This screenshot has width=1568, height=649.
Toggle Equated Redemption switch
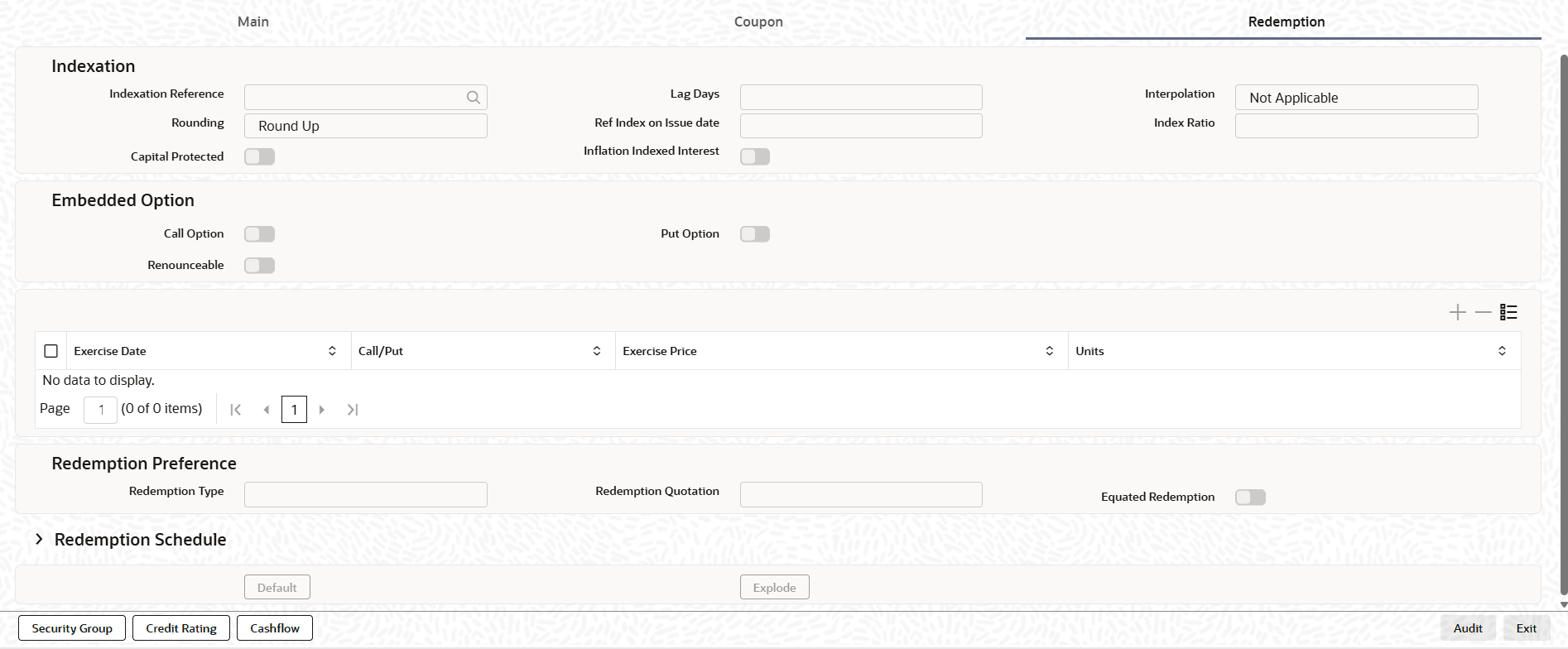pos(1250,498)
